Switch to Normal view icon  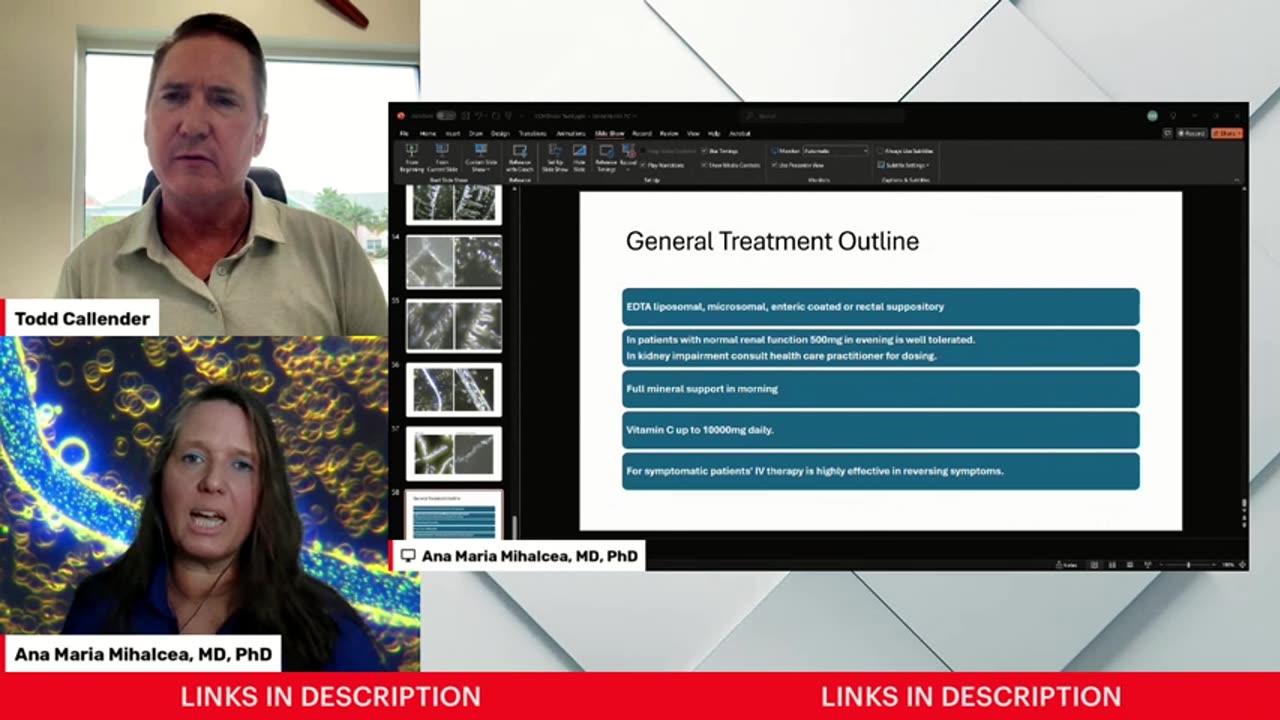pyautogui.click(x=1094, y=565)
